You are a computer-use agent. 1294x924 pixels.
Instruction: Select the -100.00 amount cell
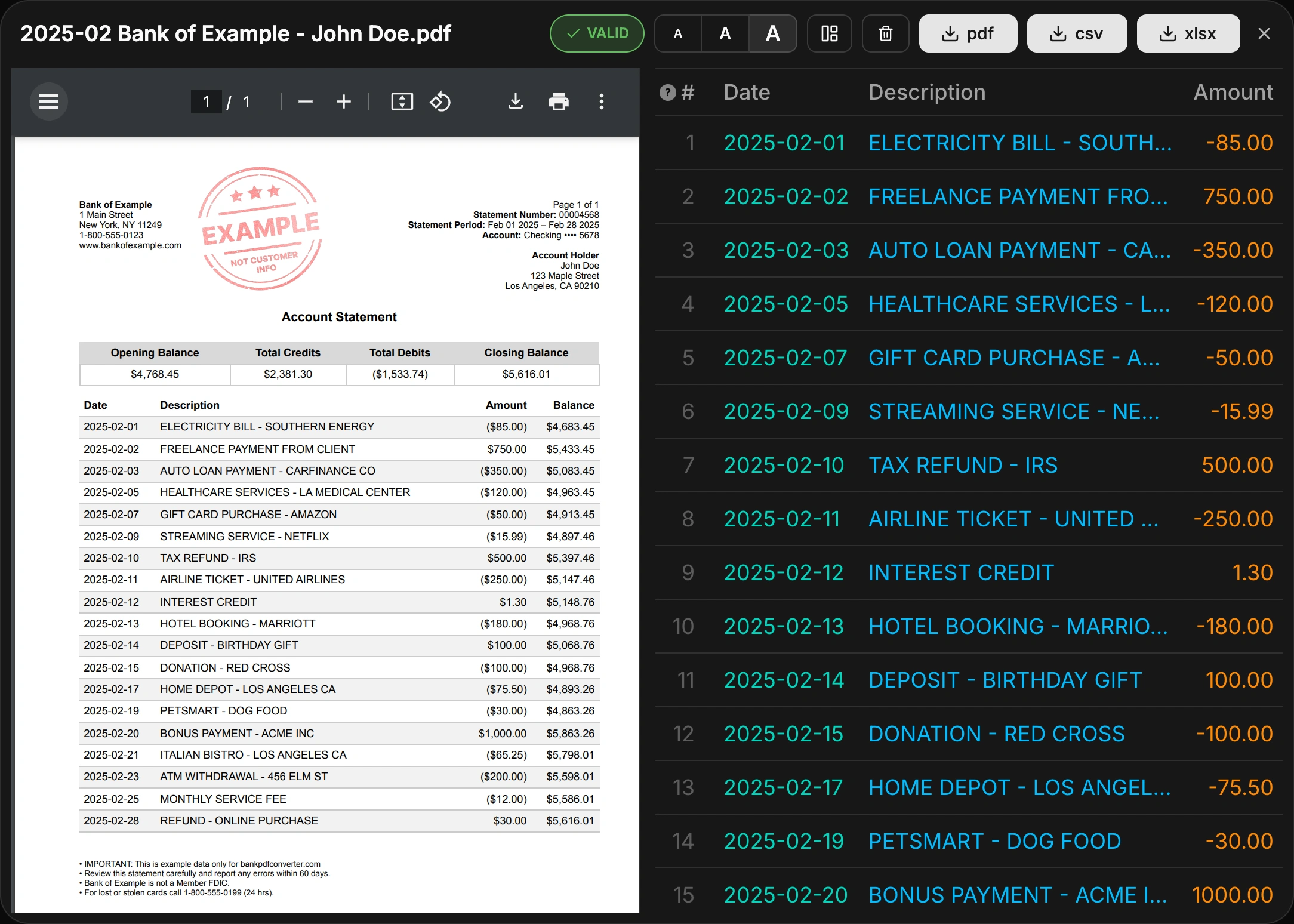point(1234,734)
